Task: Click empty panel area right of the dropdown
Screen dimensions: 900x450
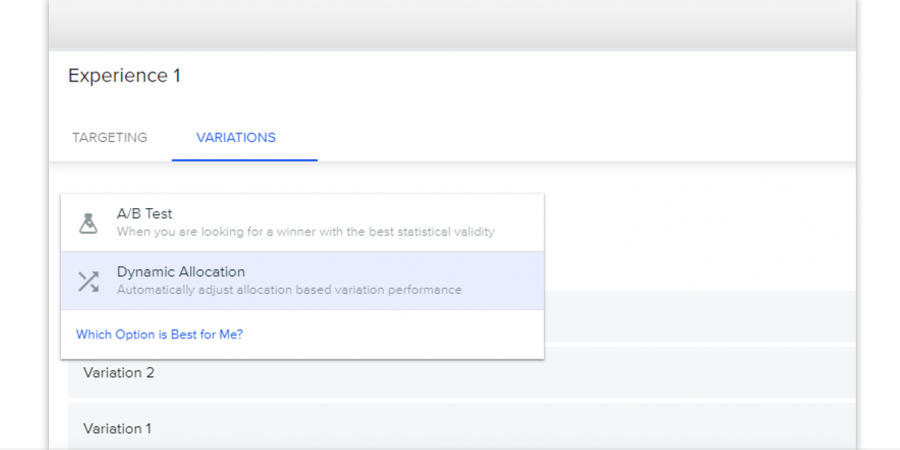Action: pos(700,230)
